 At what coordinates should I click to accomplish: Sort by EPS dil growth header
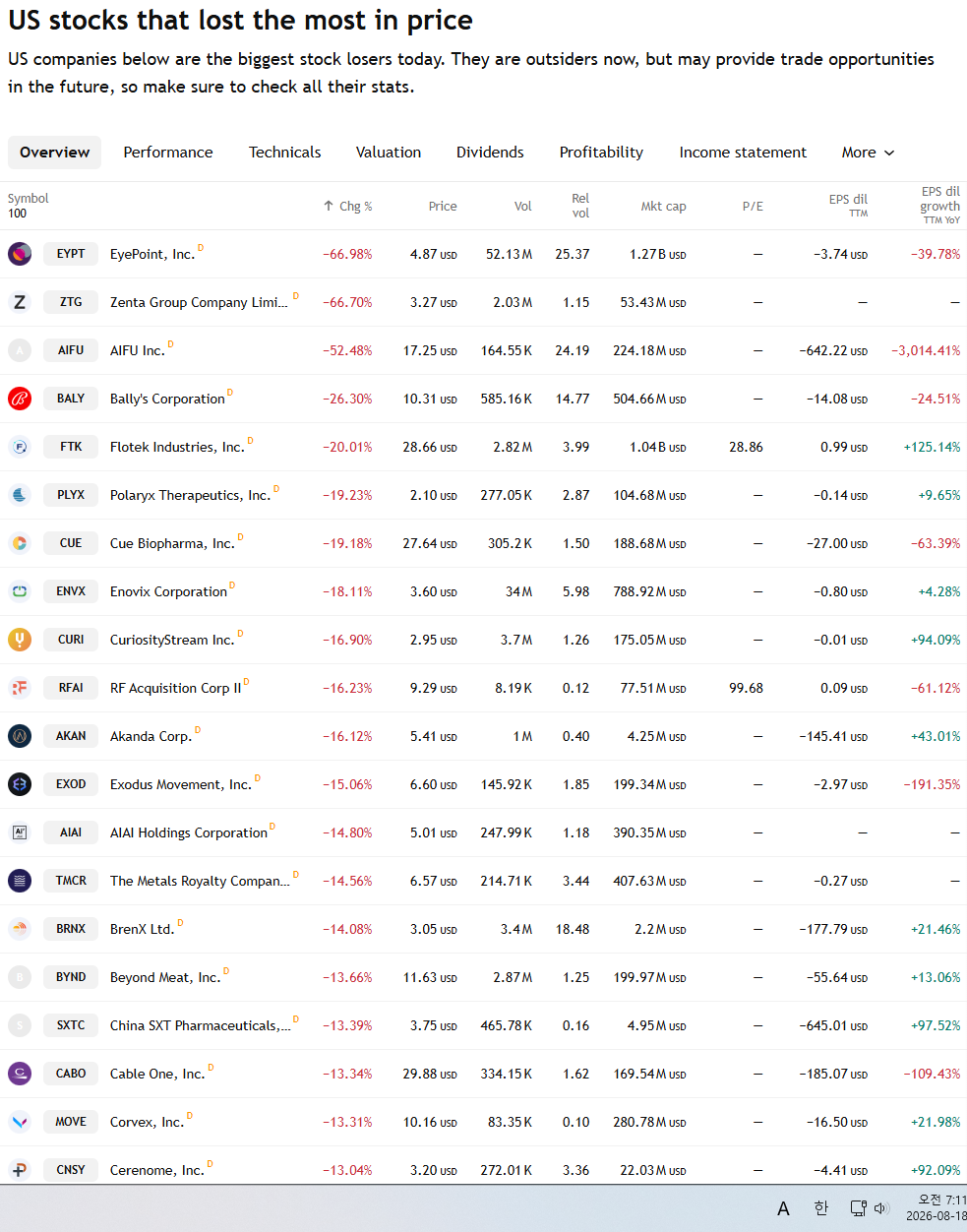(x=939, y=206)
